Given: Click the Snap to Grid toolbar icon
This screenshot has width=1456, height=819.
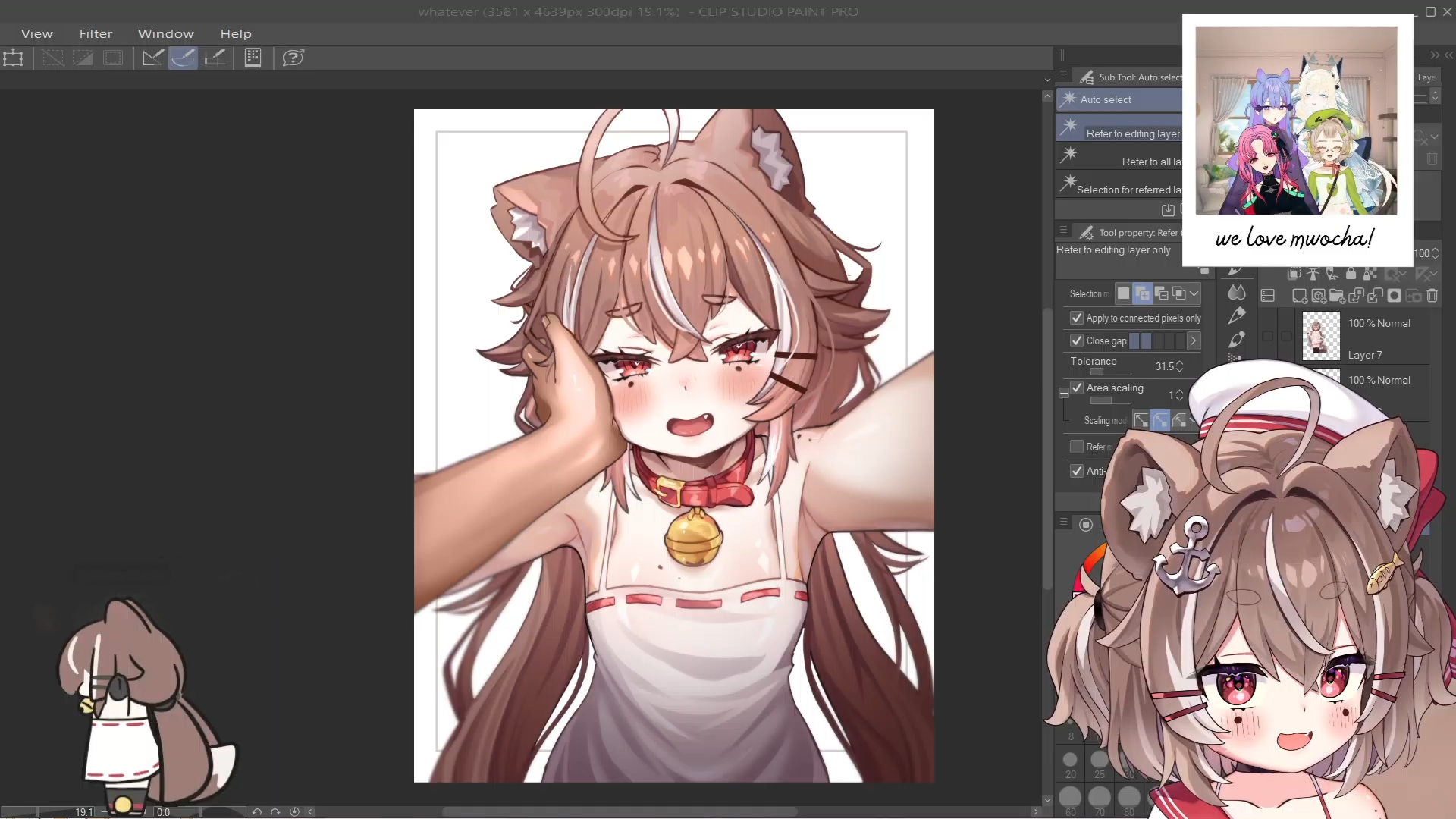Looking at the screenshot, I should point(215,58).
